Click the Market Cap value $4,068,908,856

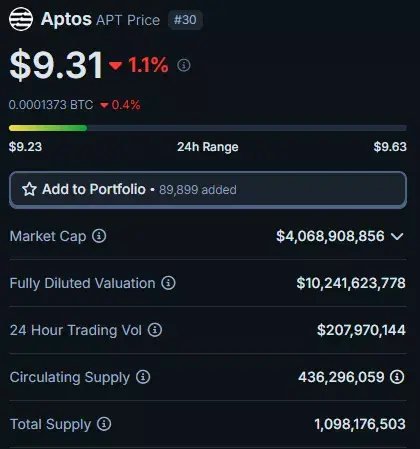(x=330, y=236)
